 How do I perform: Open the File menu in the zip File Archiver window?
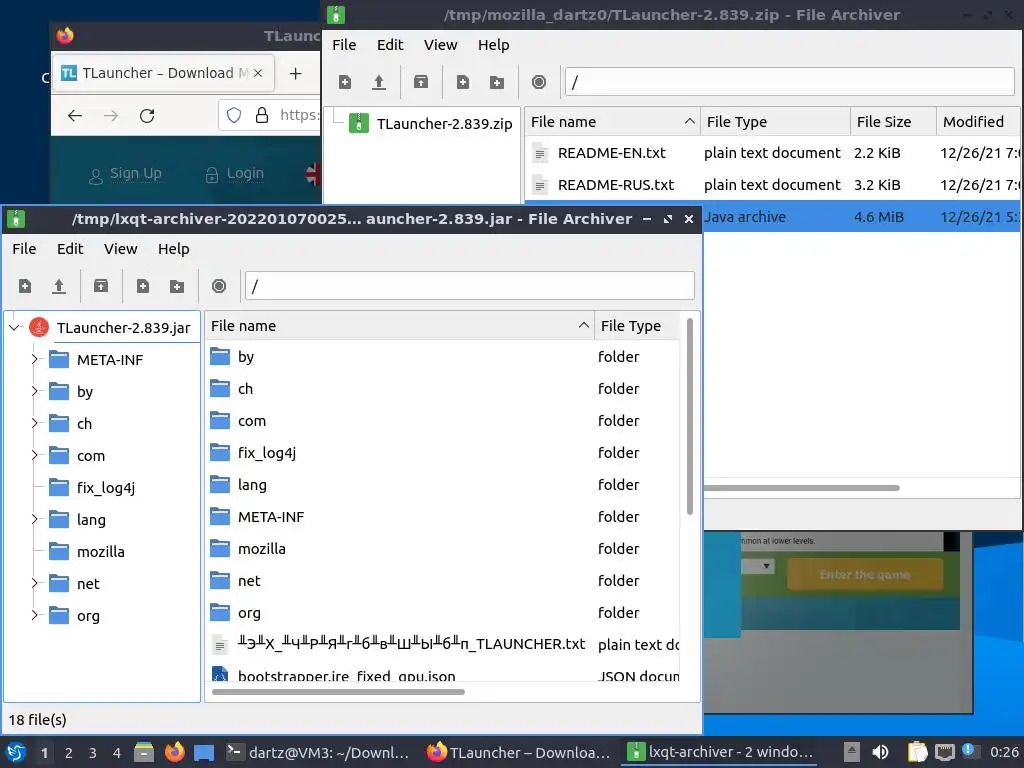point(344,45)
